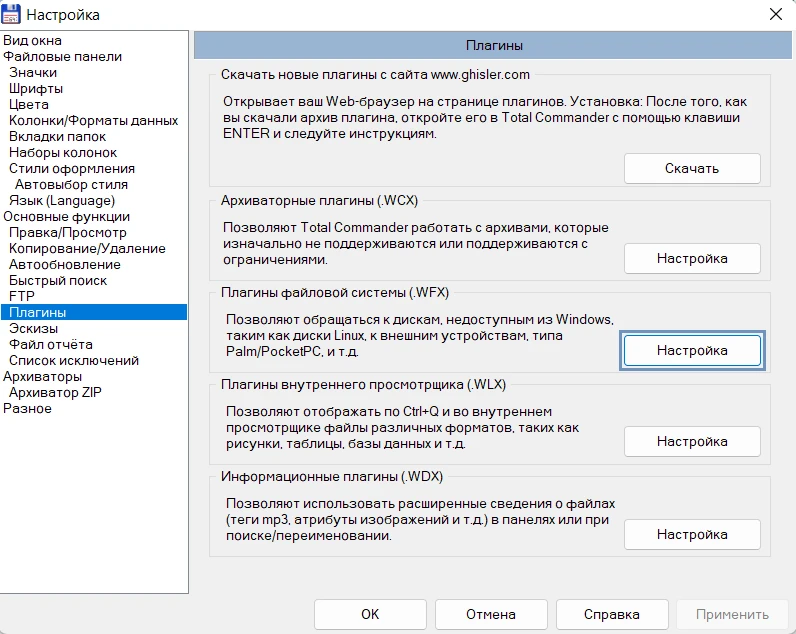Go to the Шрифты settings page
796x634 pixels.
pyautogui.click(x=36, y=89)
